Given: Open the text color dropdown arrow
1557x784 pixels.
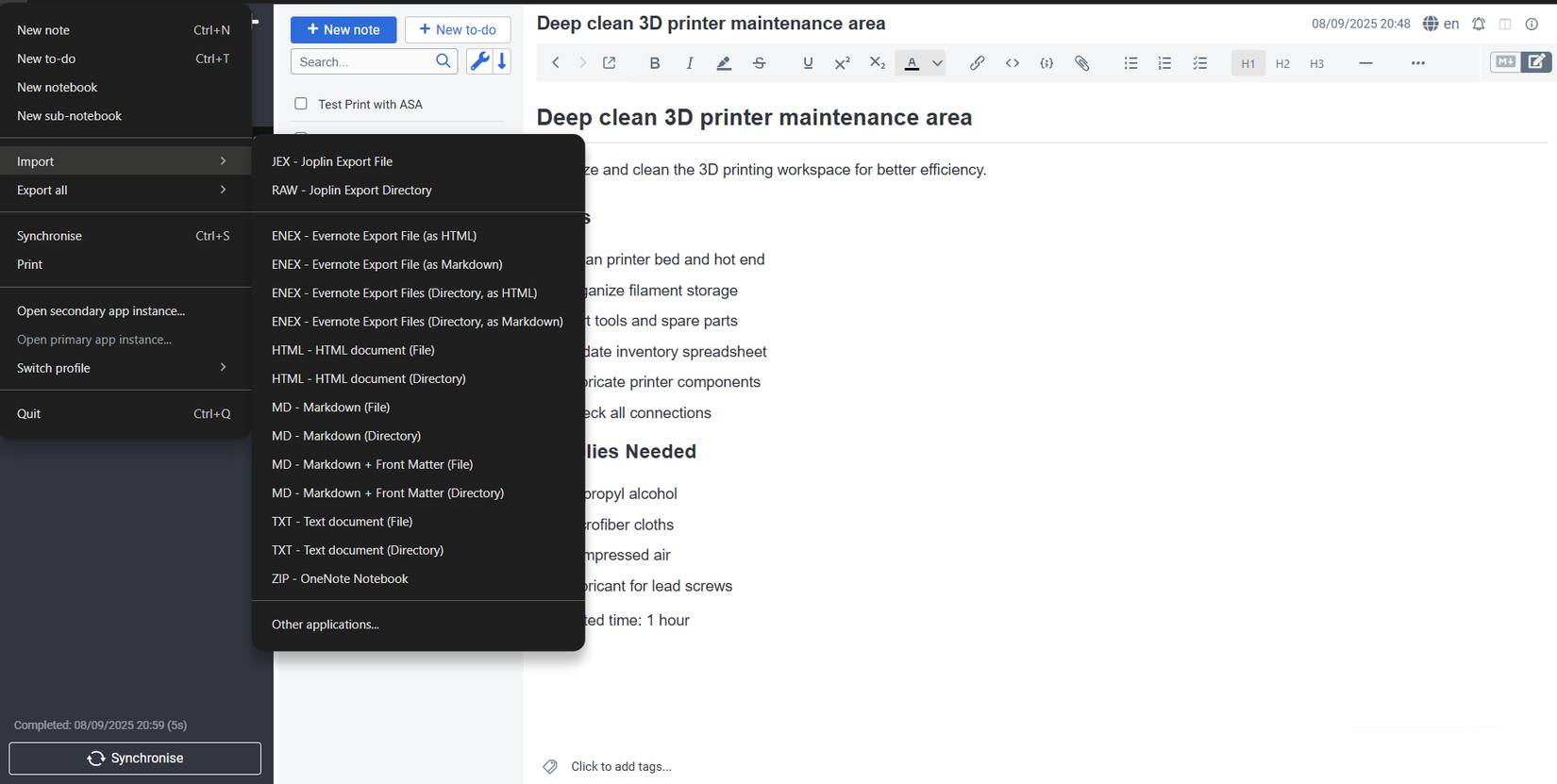Looking at the screenshot, I should click(x=937, y=63).
